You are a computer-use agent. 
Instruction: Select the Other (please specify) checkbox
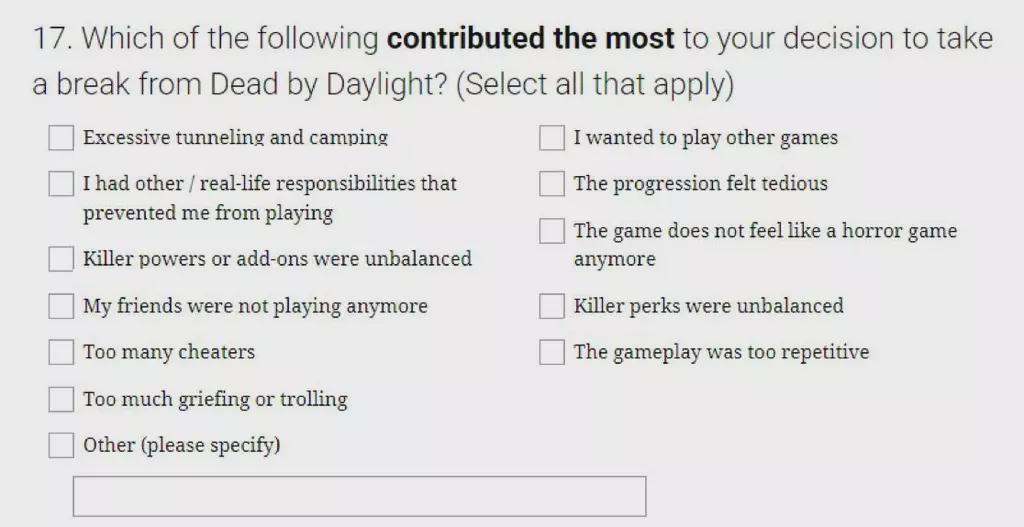61,445
